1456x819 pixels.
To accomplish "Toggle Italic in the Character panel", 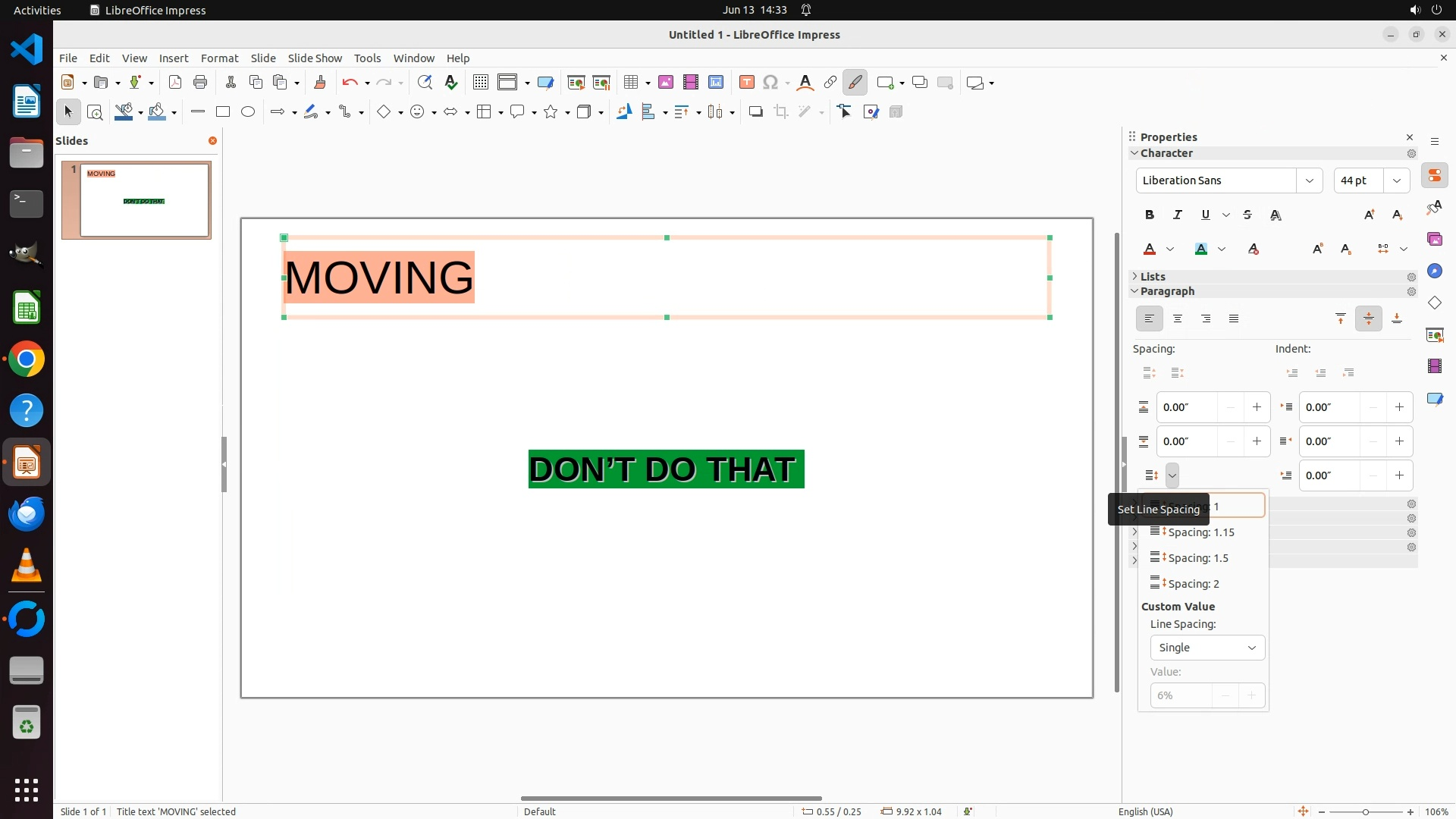I will [1178, 215].
